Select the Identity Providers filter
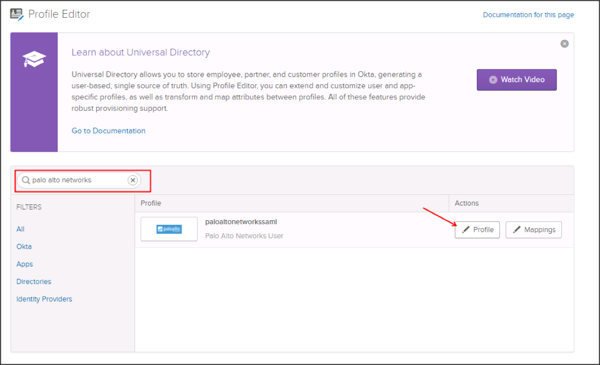 pos(44,299)
